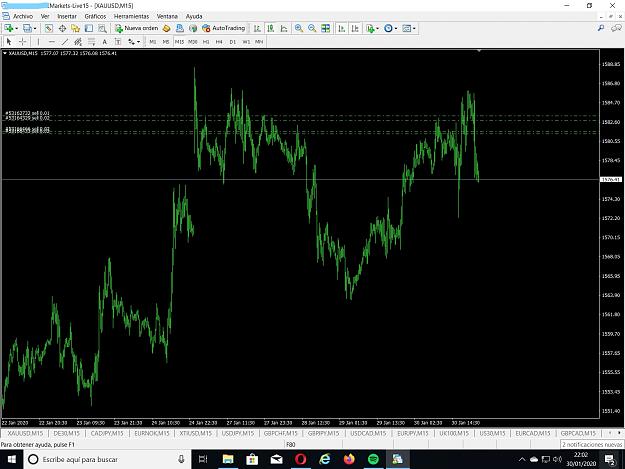Toggle the AutoTrading button
This screenshot has height=469, width=625.
(x=224, y=28)
